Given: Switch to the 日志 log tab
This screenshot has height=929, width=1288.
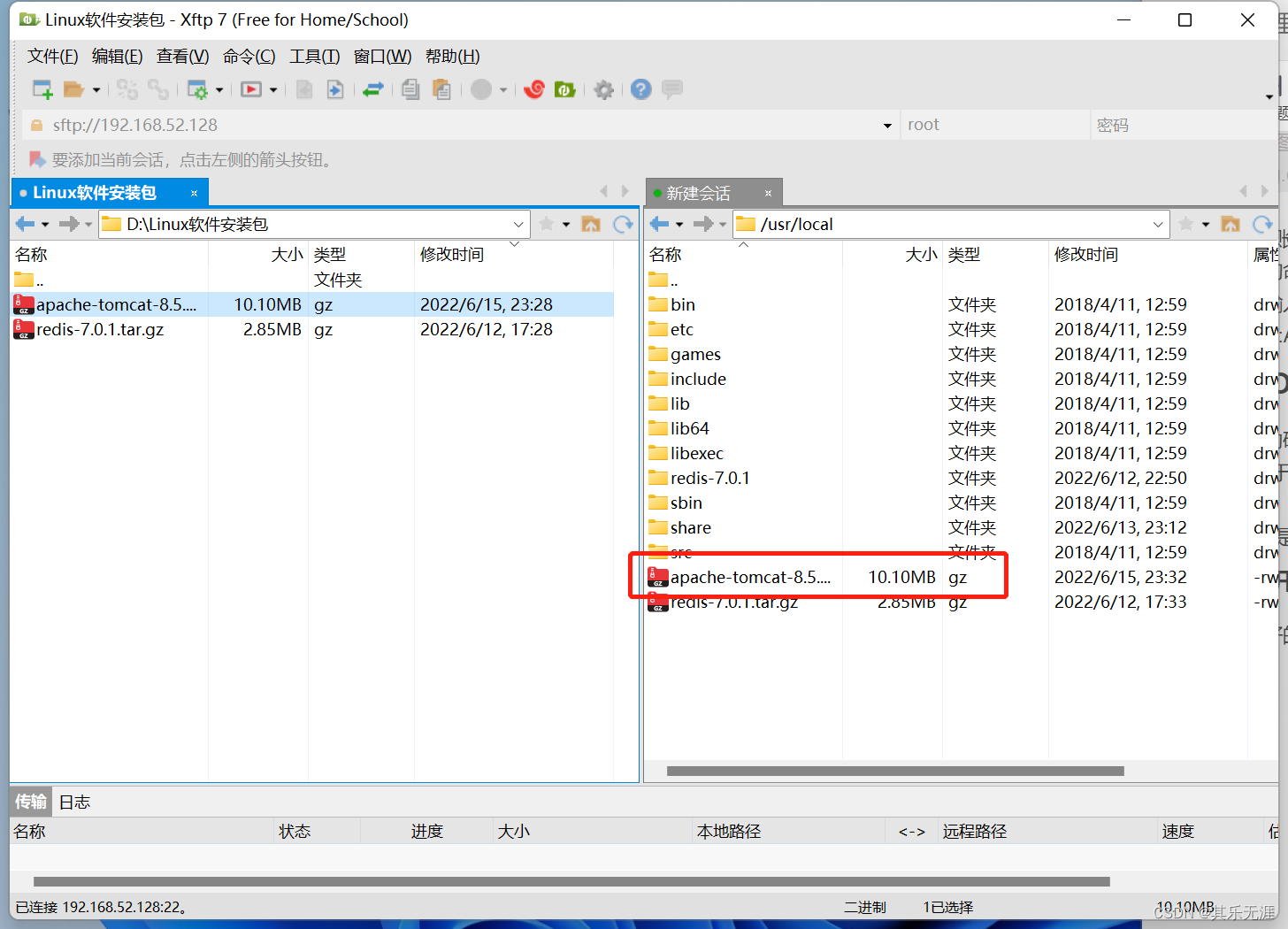Looking at the screenshot, I should 74,802.
